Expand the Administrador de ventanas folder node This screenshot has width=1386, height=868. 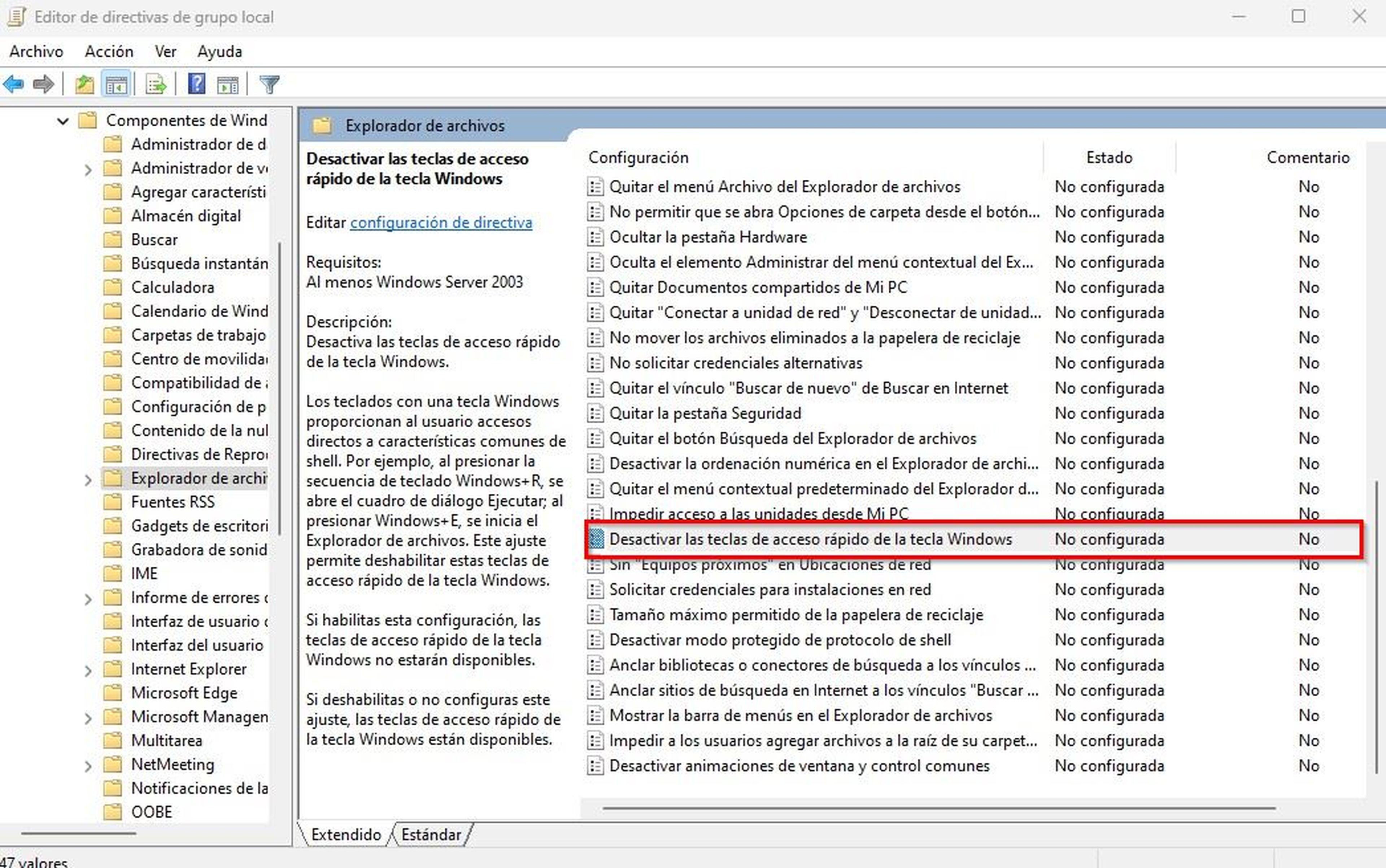coord(88,169)
